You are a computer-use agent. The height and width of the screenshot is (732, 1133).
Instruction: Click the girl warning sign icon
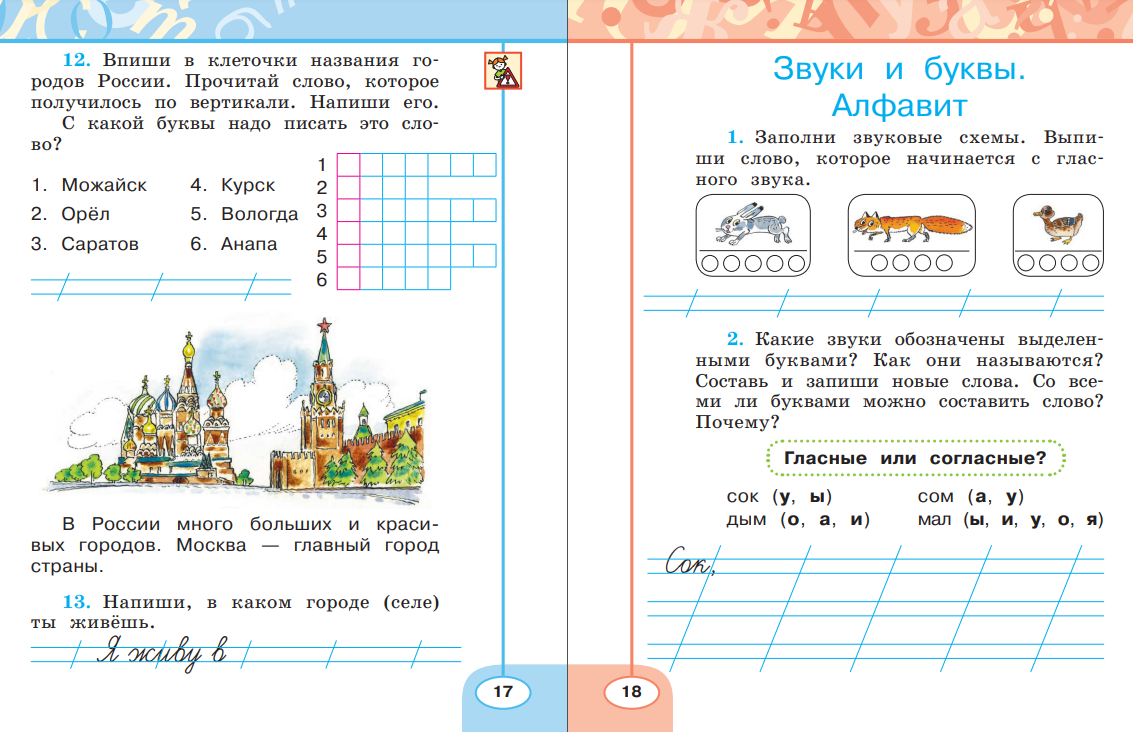(x=503, y=71)
